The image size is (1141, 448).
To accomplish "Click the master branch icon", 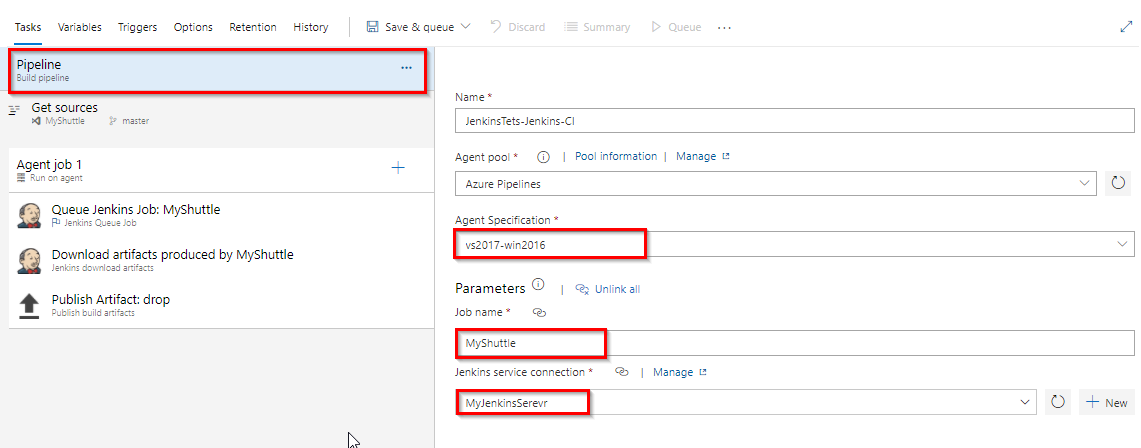I will point(112,121).
